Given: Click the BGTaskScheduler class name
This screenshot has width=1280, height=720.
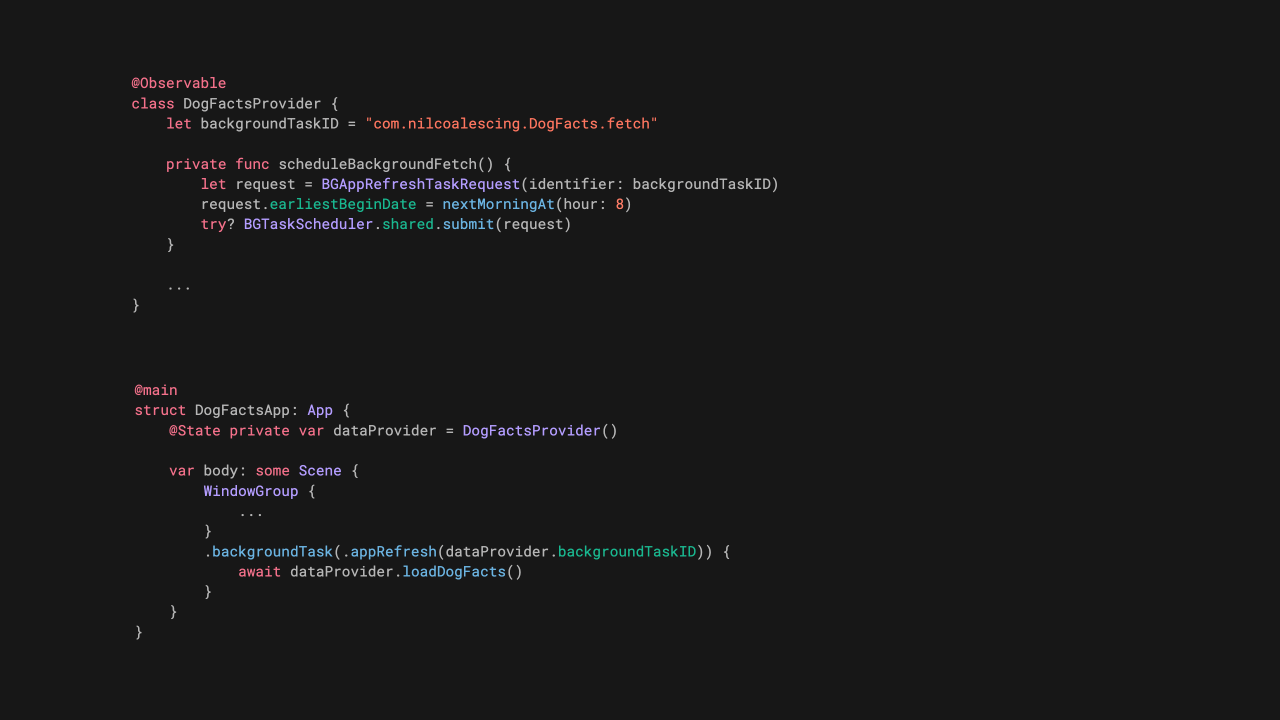Looking at the screenshot, I should point(309,224).
